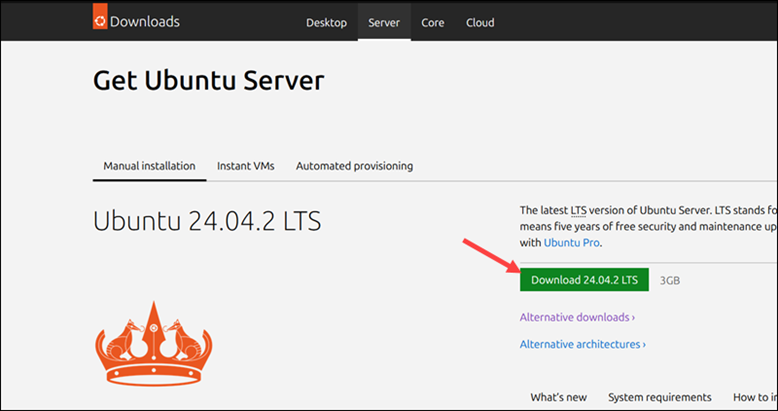Switch to the Manual installation tab
Viewport: 778px width, 411px height.
click(x=149, y=166)
